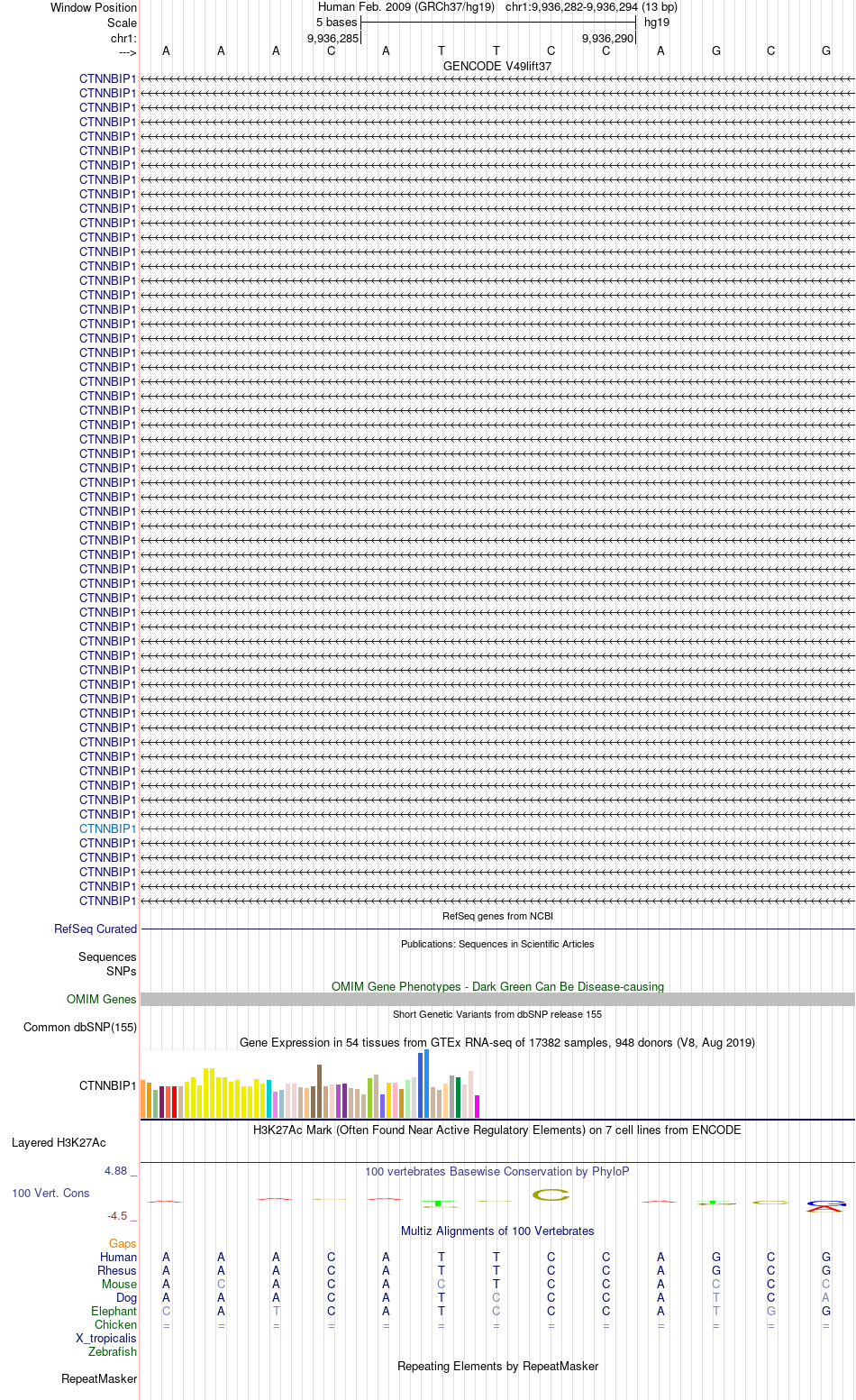Click the gray OMIM Genes item bar
The width and height of the screenshot is (856, 1400).
pyautogui.click(x=497, y=999)
